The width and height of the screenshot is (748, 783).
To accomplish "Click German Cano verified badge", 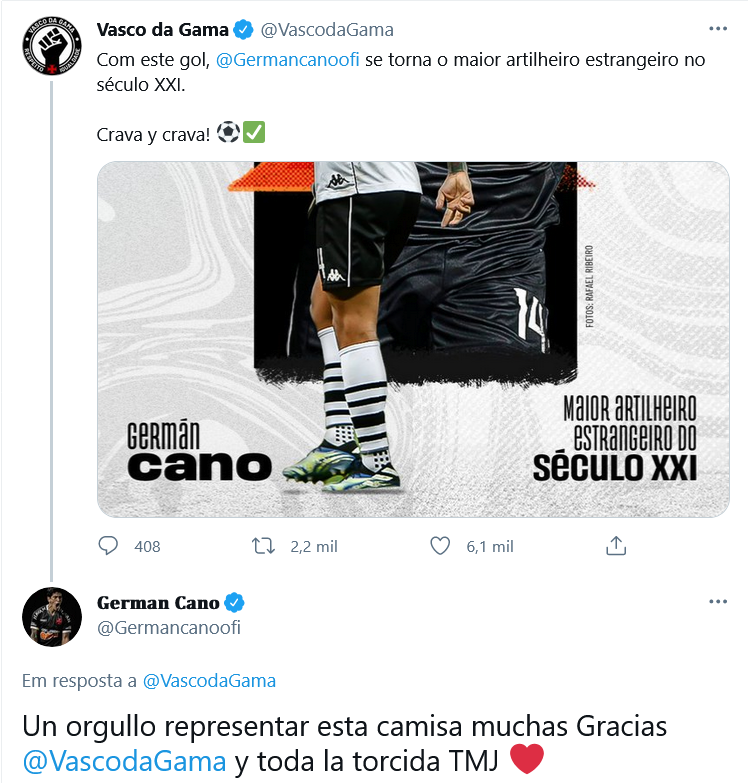I will (234, 603).
